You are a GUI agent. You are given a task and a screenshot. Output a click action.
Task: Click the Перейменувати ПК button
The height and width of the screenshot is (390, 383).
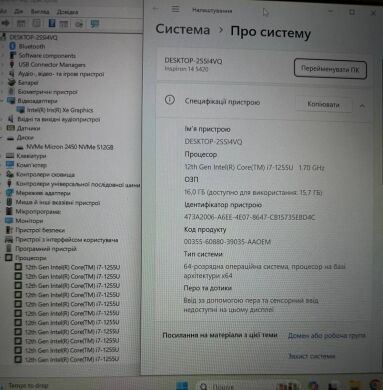[x=330, y=69]
